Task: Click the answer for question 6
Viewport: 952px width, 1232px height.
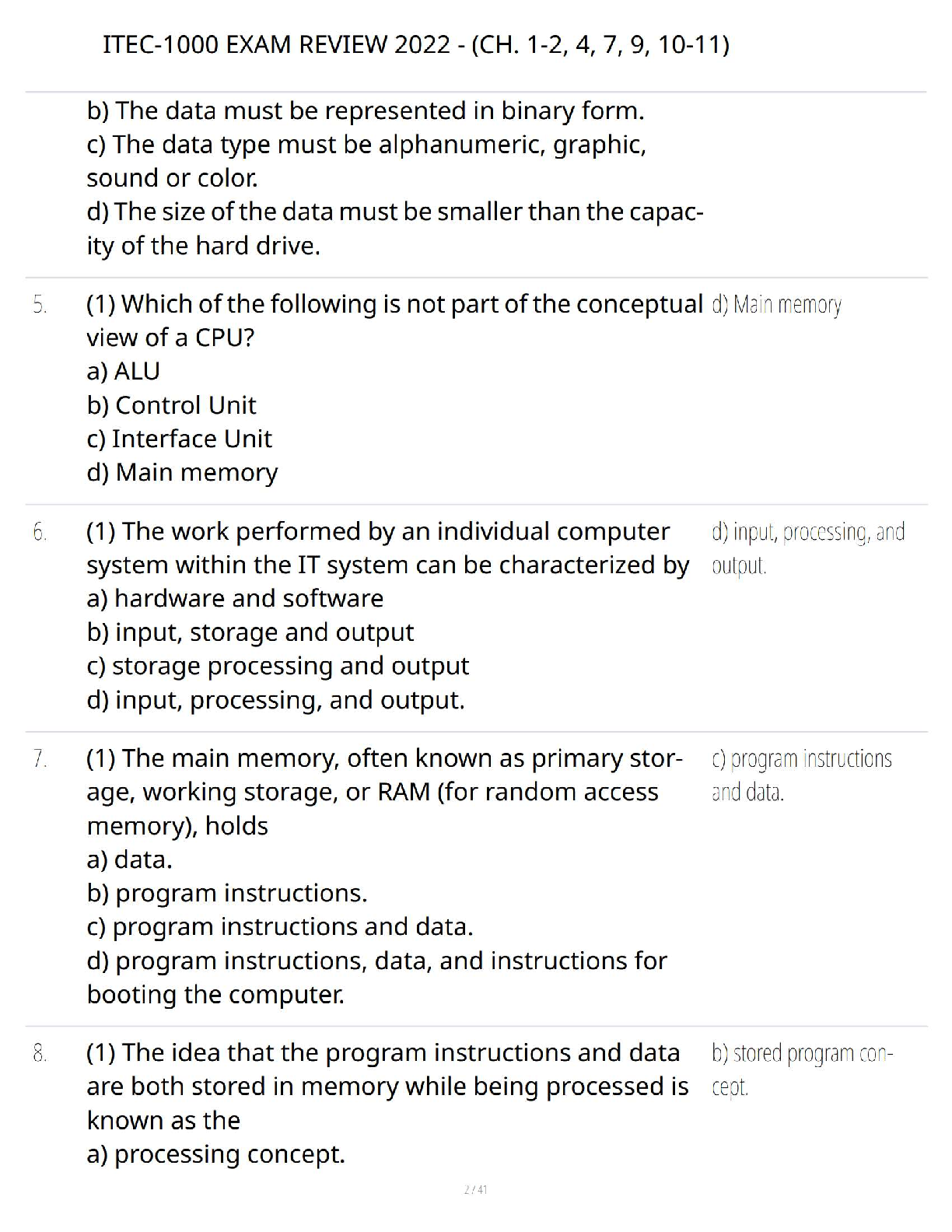Action: 808,548
